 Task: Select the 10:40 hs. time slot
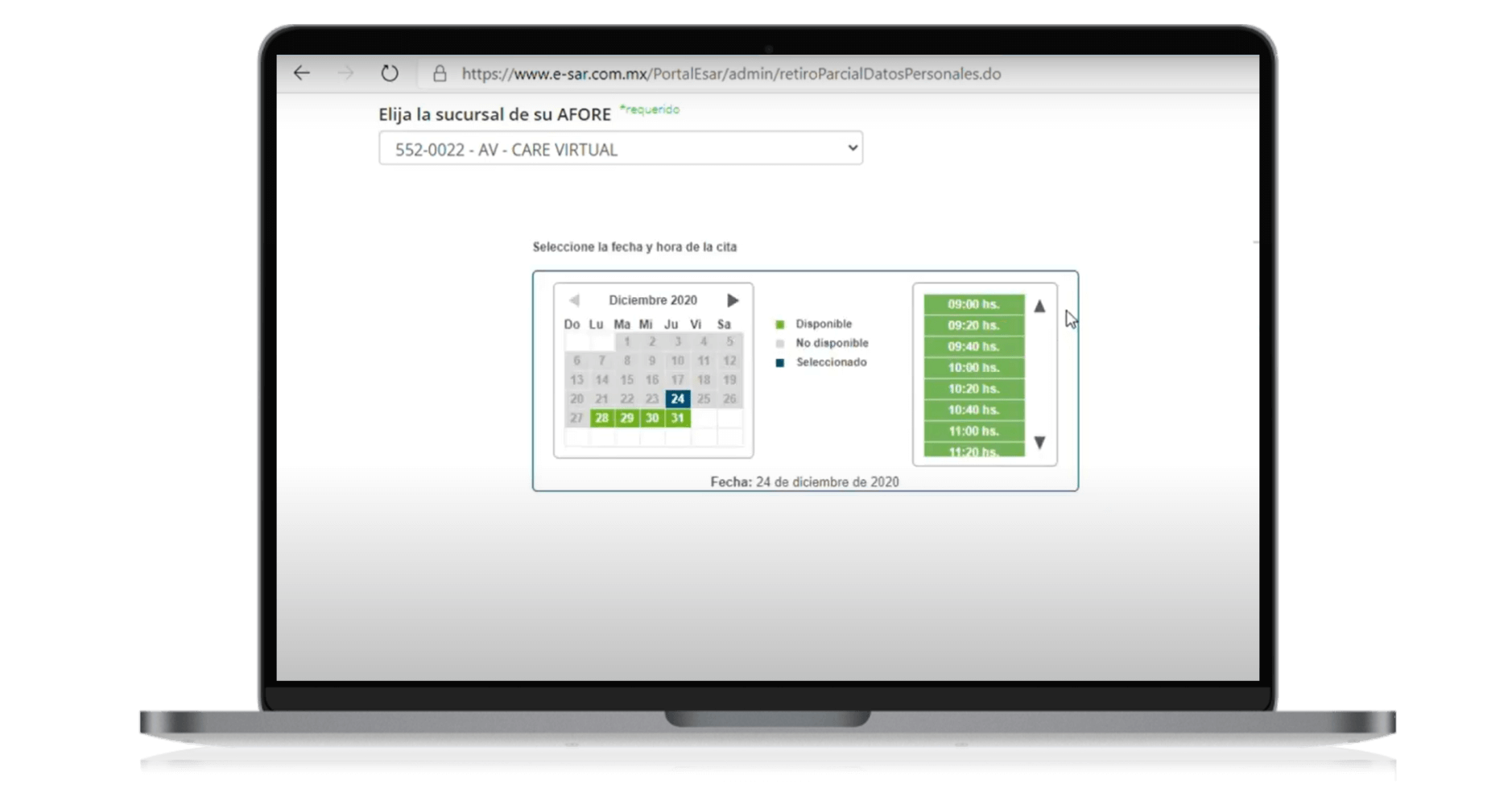coord(973,410)
